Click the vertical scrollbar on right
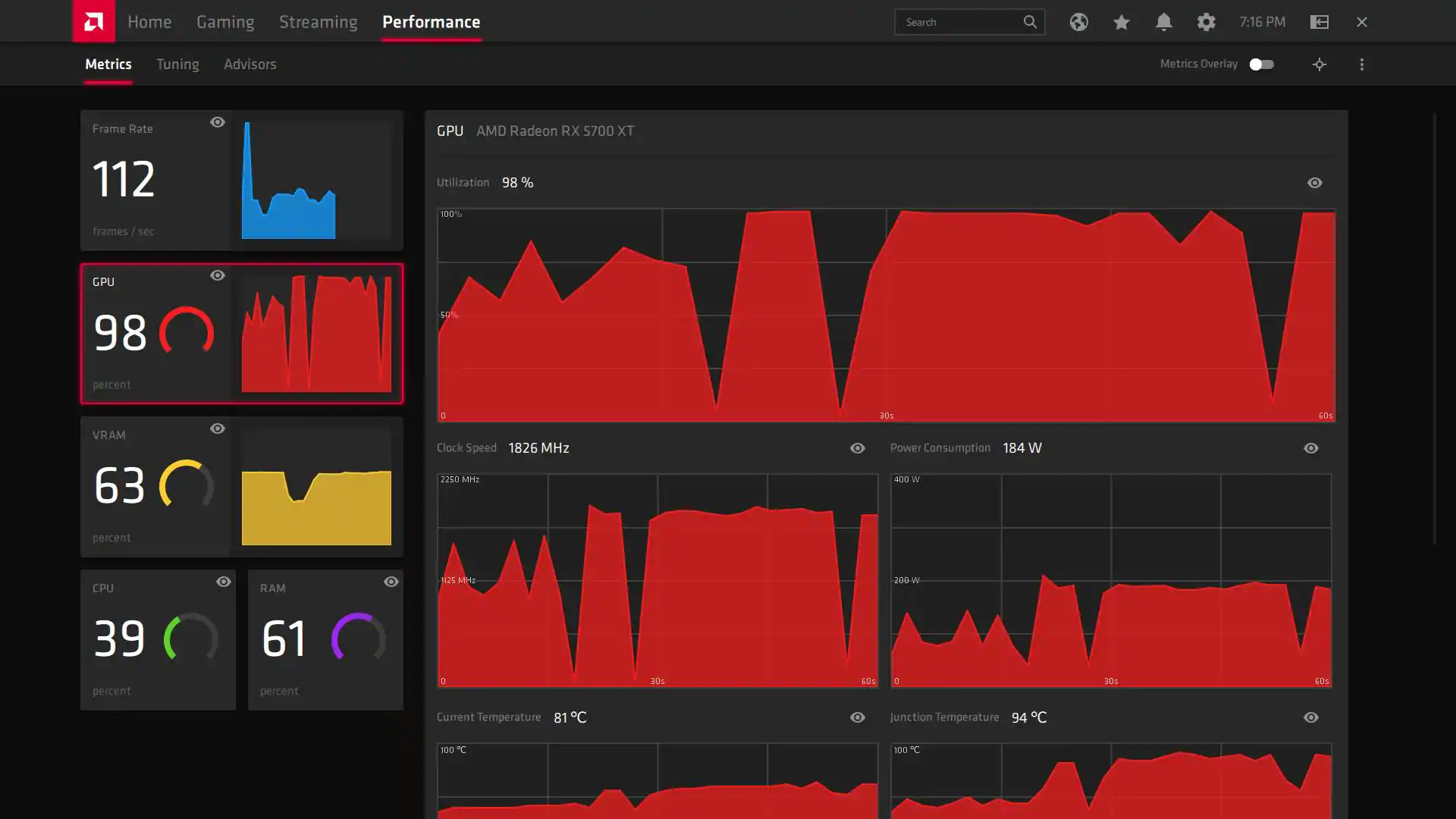The image size is (1456, 819). point(1434,329)
